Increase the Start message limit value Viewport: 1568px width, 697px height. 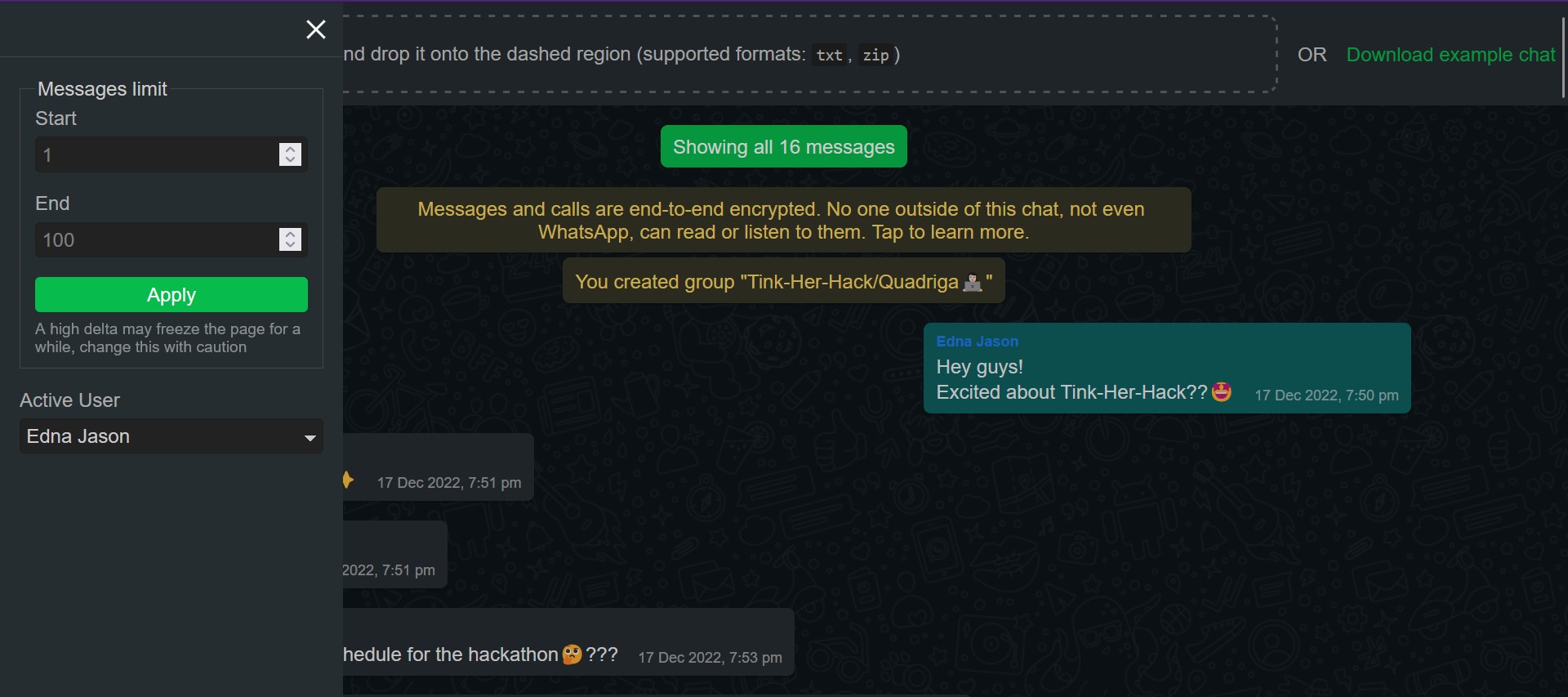click(290, 149)
